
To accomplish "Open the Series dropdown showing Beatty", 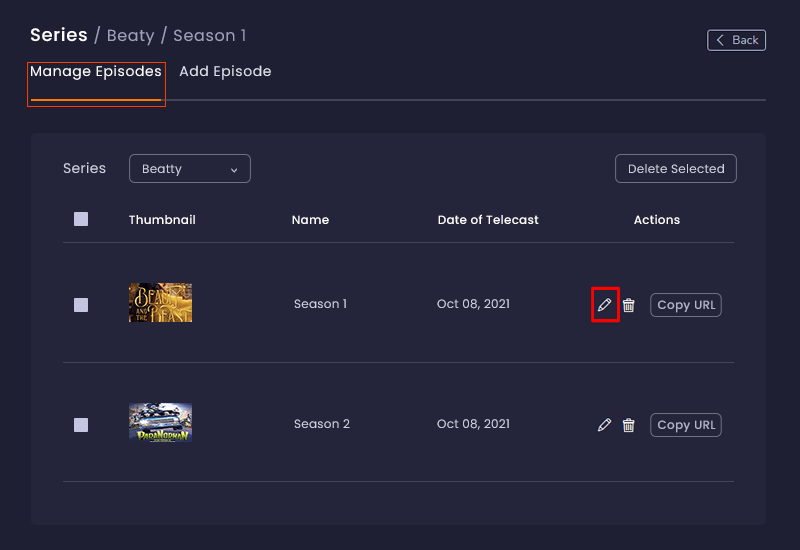I will (x=189, y=169).
